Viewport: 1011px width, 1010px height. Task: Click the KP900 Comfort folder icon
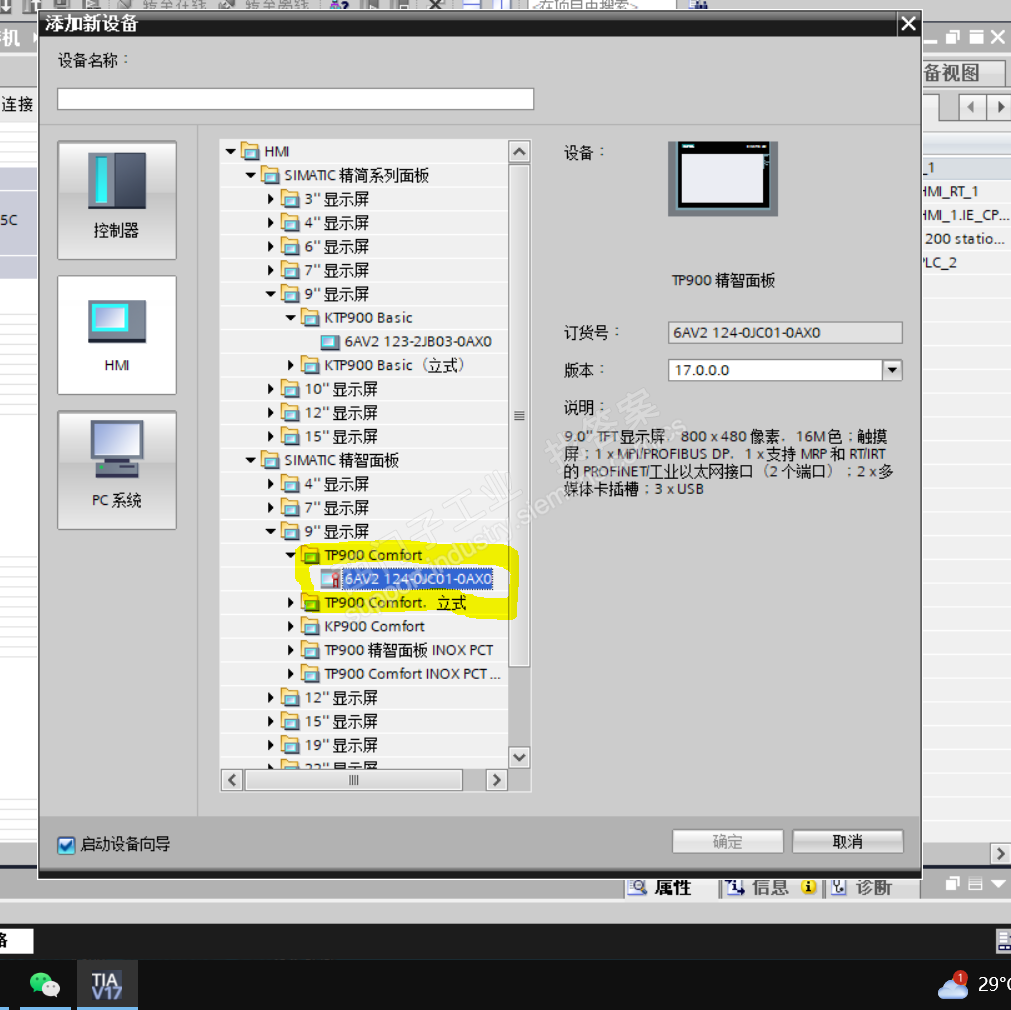[311, 626]
